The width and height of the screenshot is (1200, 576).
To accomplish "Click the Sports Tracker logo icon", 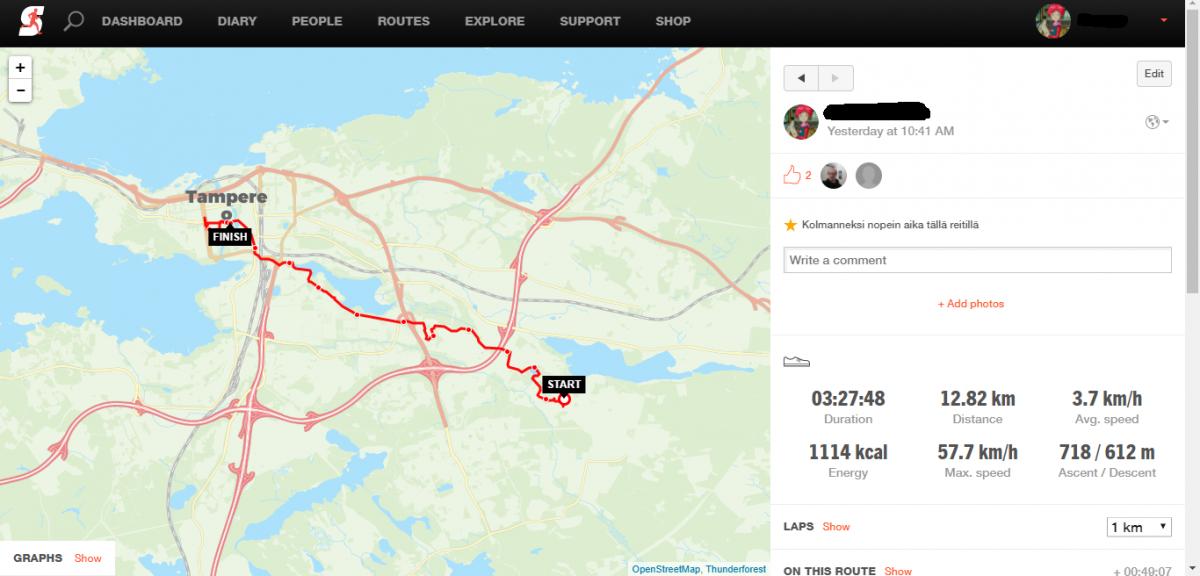I will [31, 21].
